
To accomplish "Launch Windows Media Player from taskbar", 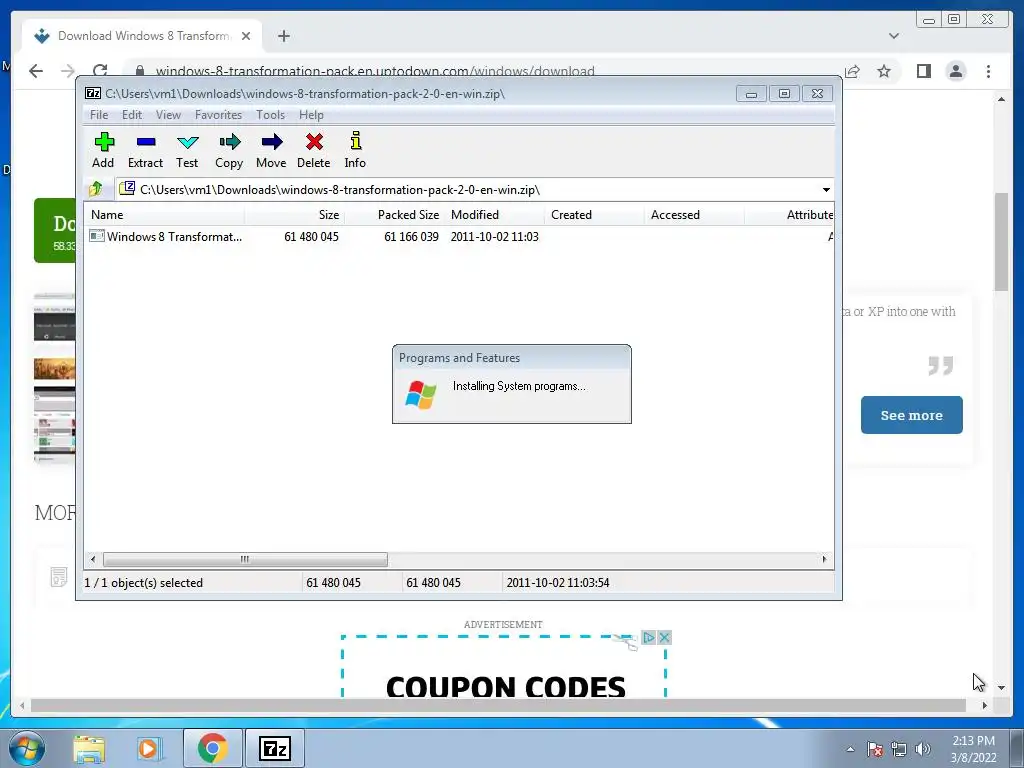I will tap(149, 748).
